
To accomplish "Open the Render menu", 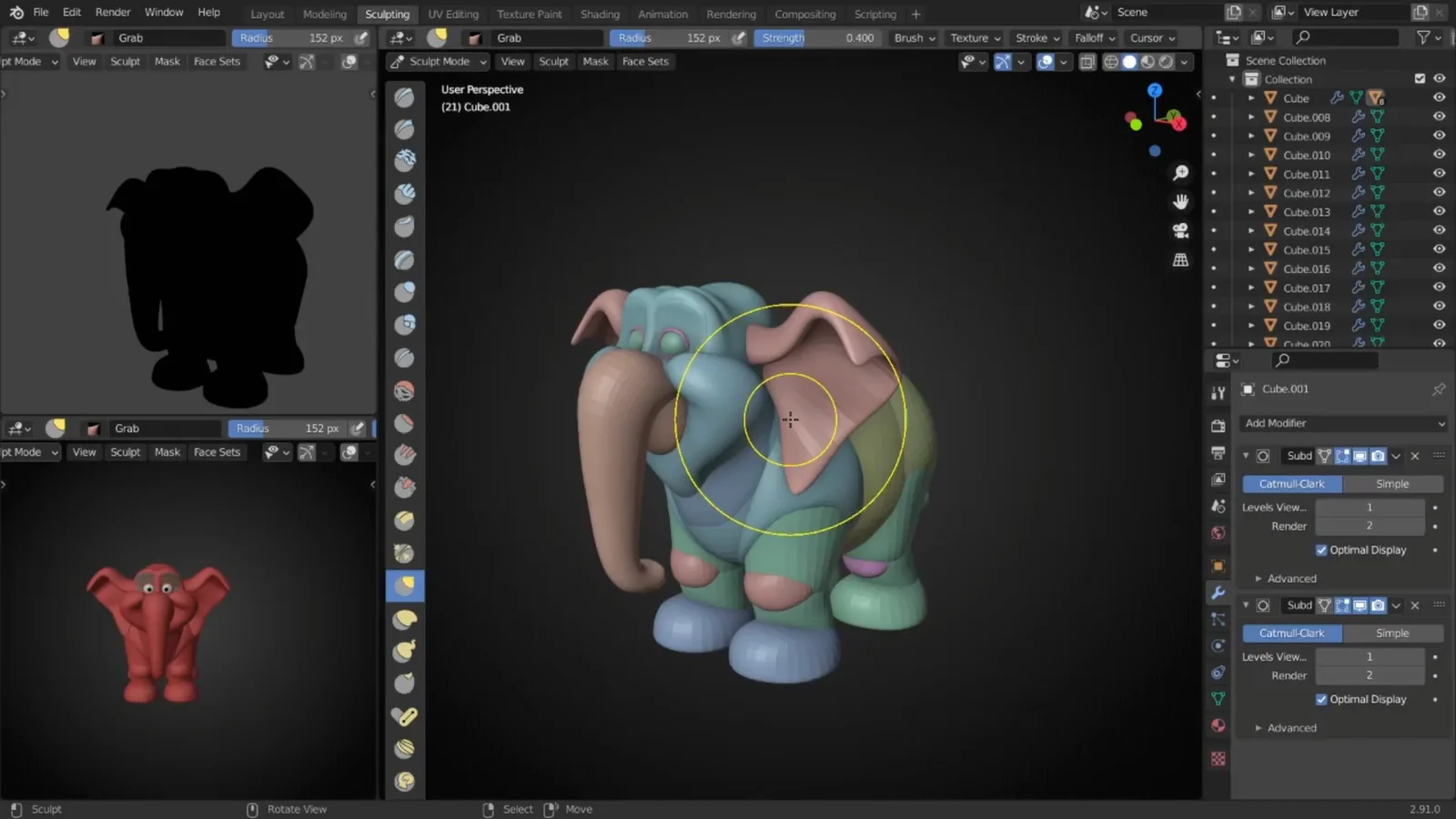I will 113,12.
